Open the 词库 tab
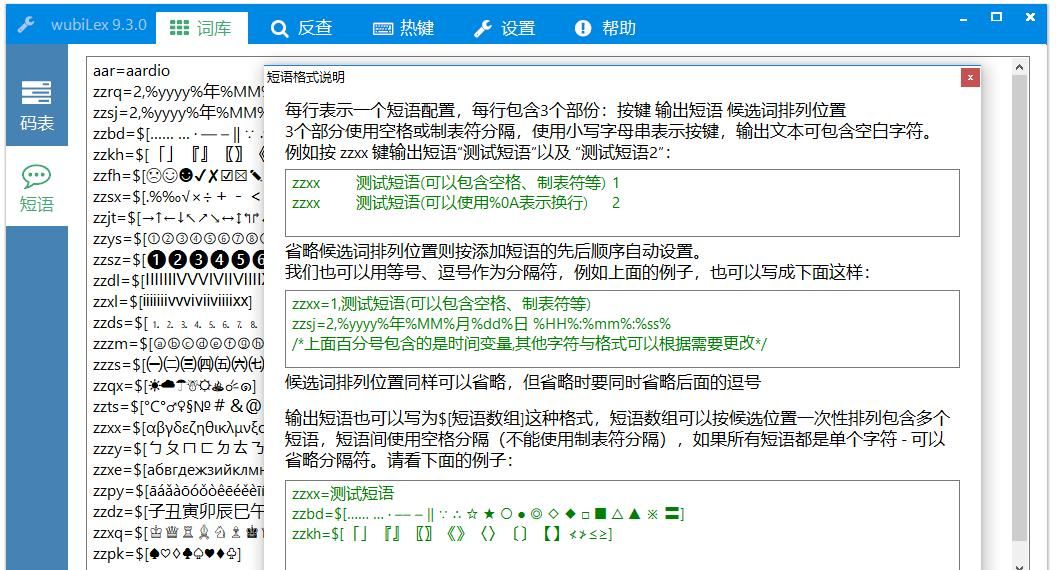The width and height of the screenshot is (1056, 570). tap(201, 28)
